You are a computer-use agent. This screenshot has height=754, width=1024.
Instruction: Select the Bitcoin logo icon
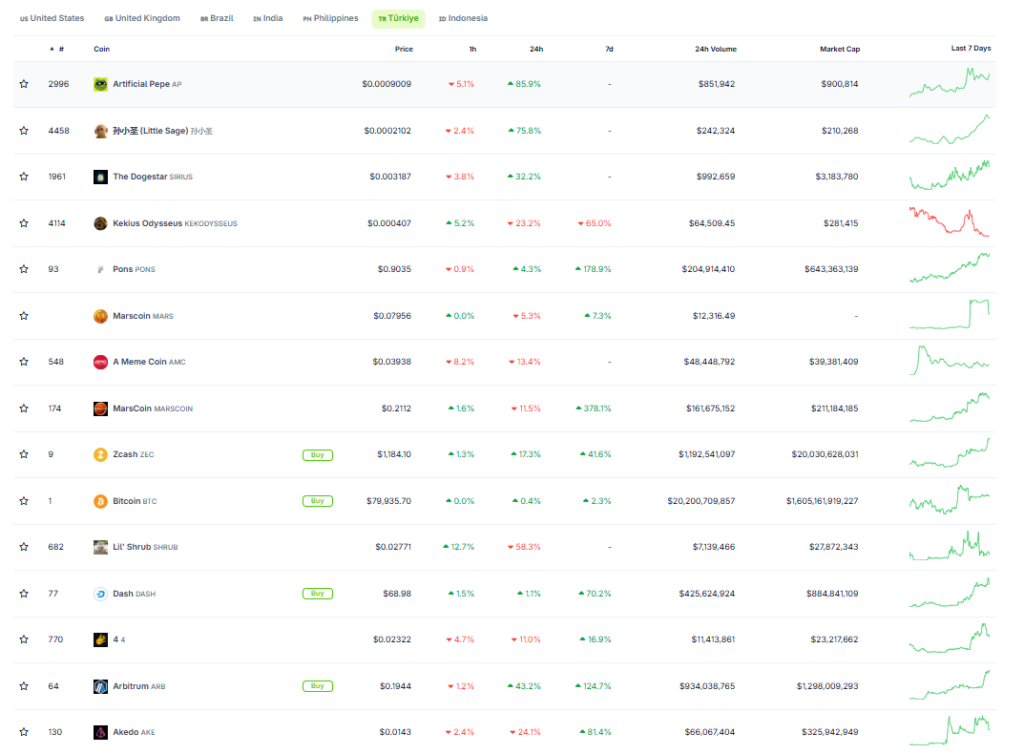pyautogui.click(x=101, y=501)
